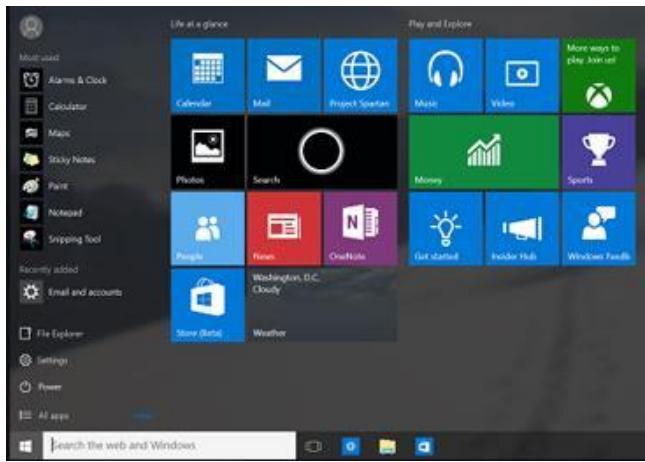The image size is (645, 462).
Task: Launch Snipping Tool from Most used
Action: pyautogui.click(x=61, y=239)
